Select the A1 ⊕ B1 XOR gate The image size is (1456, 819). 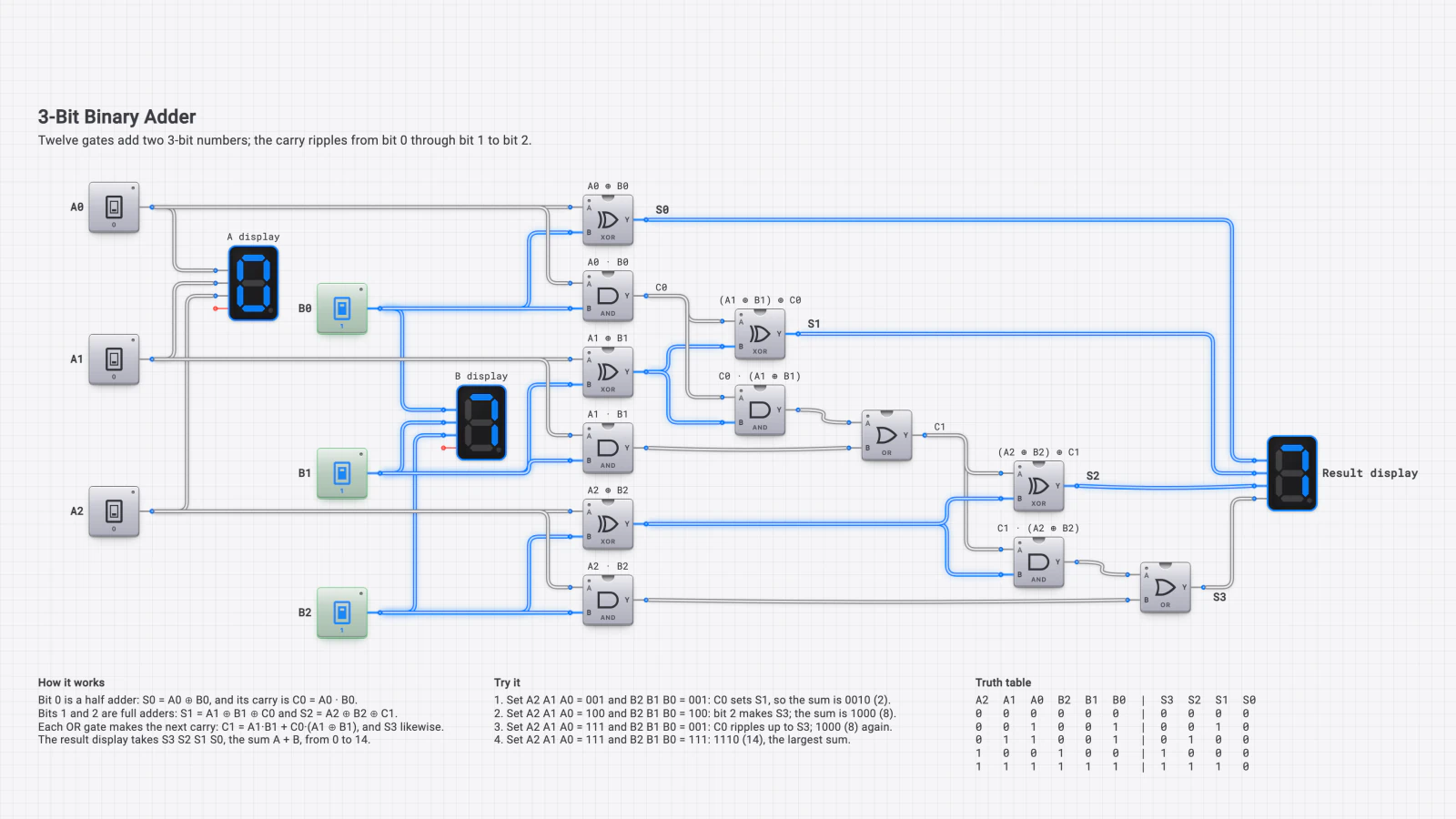click(608, 371)
